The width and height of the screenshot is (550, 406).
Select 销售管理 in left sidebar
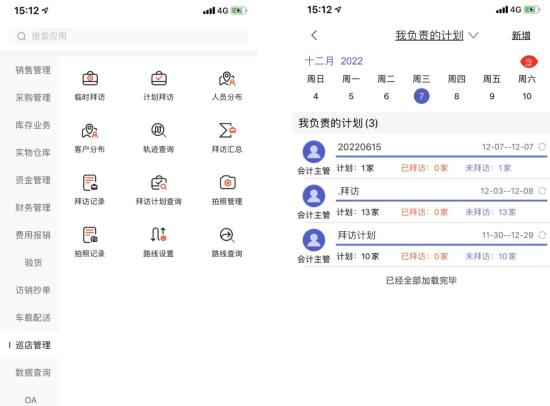(x=33, y=70)
